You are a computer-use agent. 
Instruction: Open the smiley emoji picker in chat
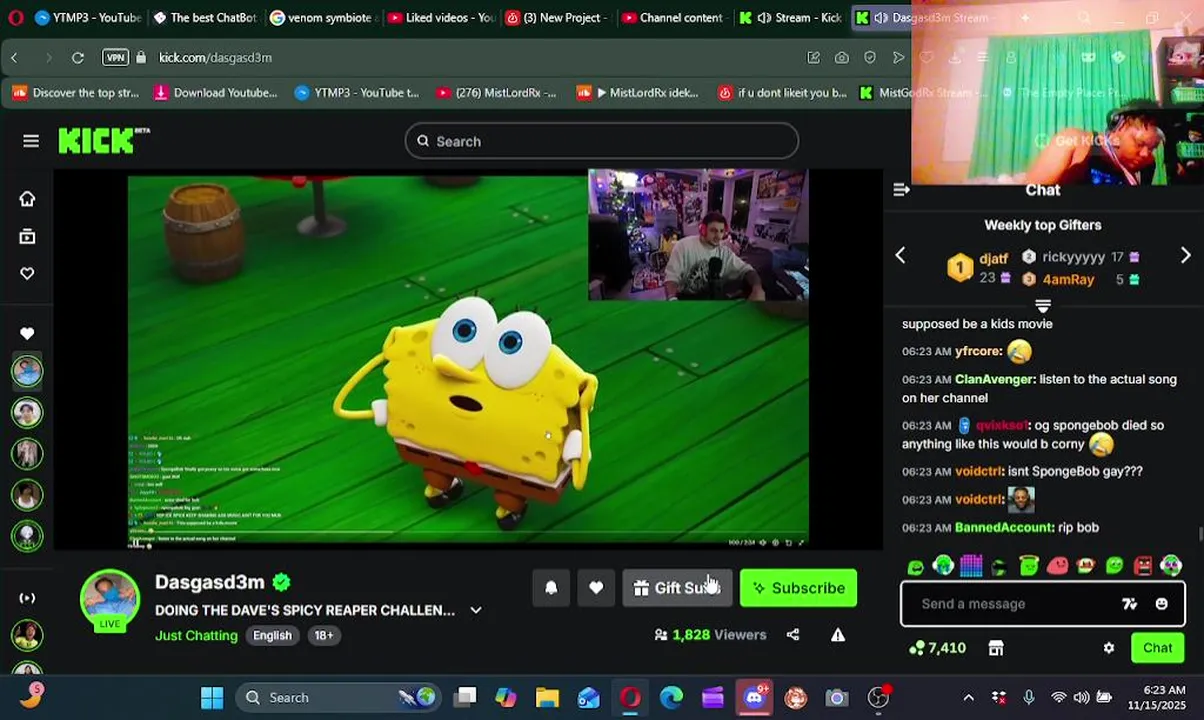(x=1161, y=604)
